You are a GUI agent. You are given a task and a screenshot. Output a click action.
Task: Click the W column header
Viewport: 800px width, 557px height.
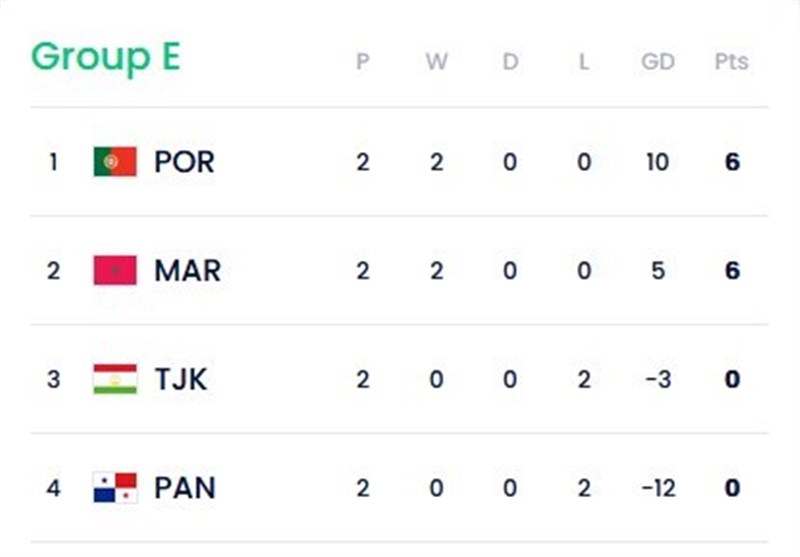click(x=436, y=62)
